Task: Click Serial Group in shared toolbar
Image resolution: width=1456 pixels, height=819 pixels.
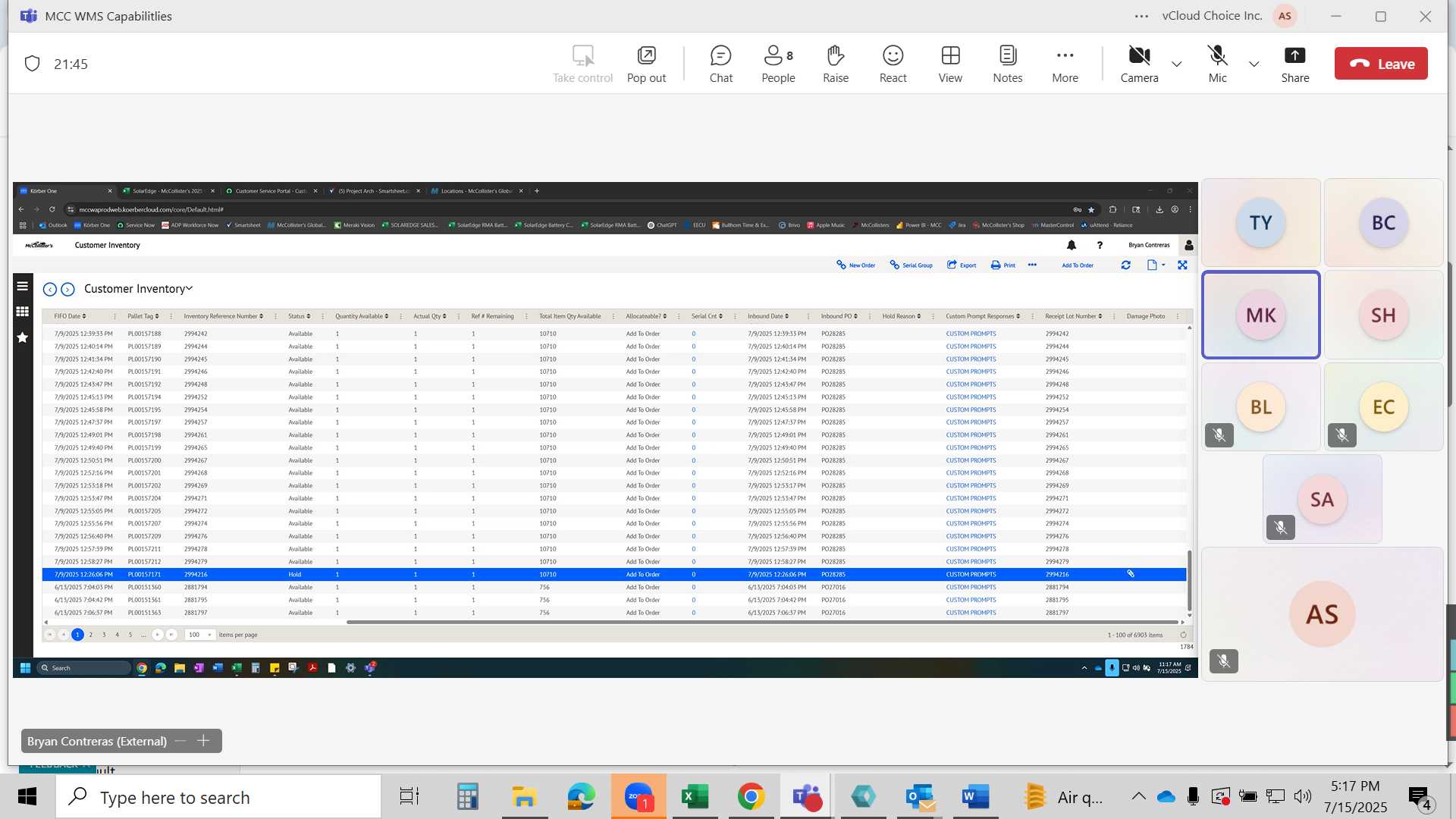Action: tap(911, 265)
